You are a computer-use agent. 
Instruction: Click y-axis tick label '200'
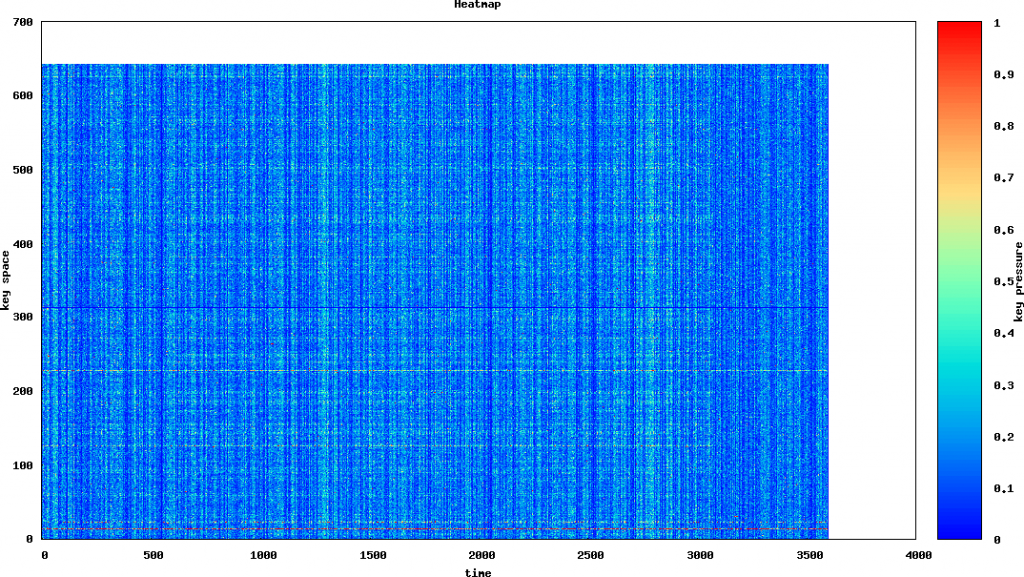click(23, 391)
